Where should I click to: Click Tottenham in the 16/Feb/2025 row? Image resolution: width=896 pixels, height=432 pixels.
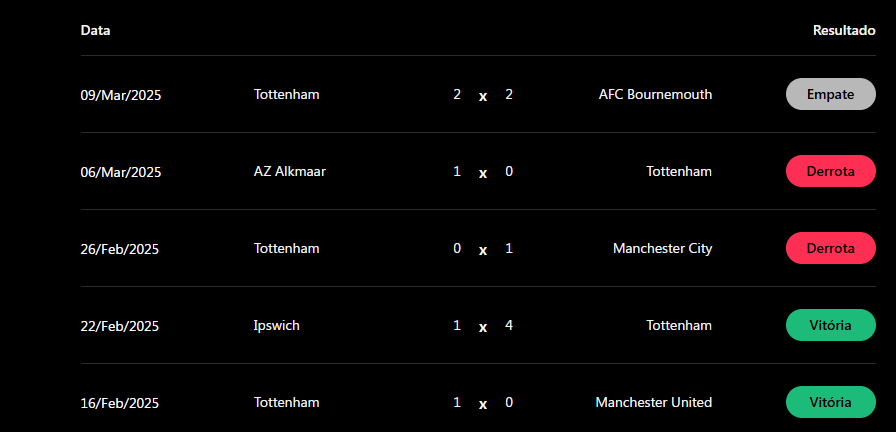point(287,402)
